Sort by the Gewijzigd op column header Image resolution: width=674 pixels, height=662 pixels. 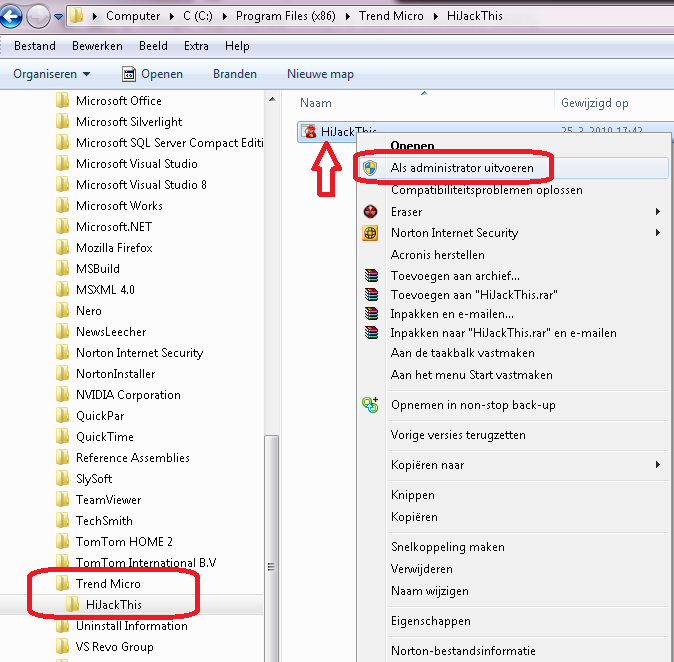point(594,103)
